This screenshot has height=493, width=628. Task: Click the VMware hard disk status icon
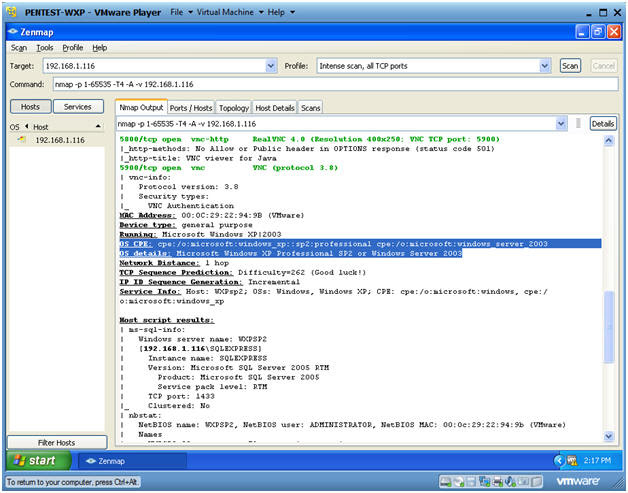(x=446, y=481)
